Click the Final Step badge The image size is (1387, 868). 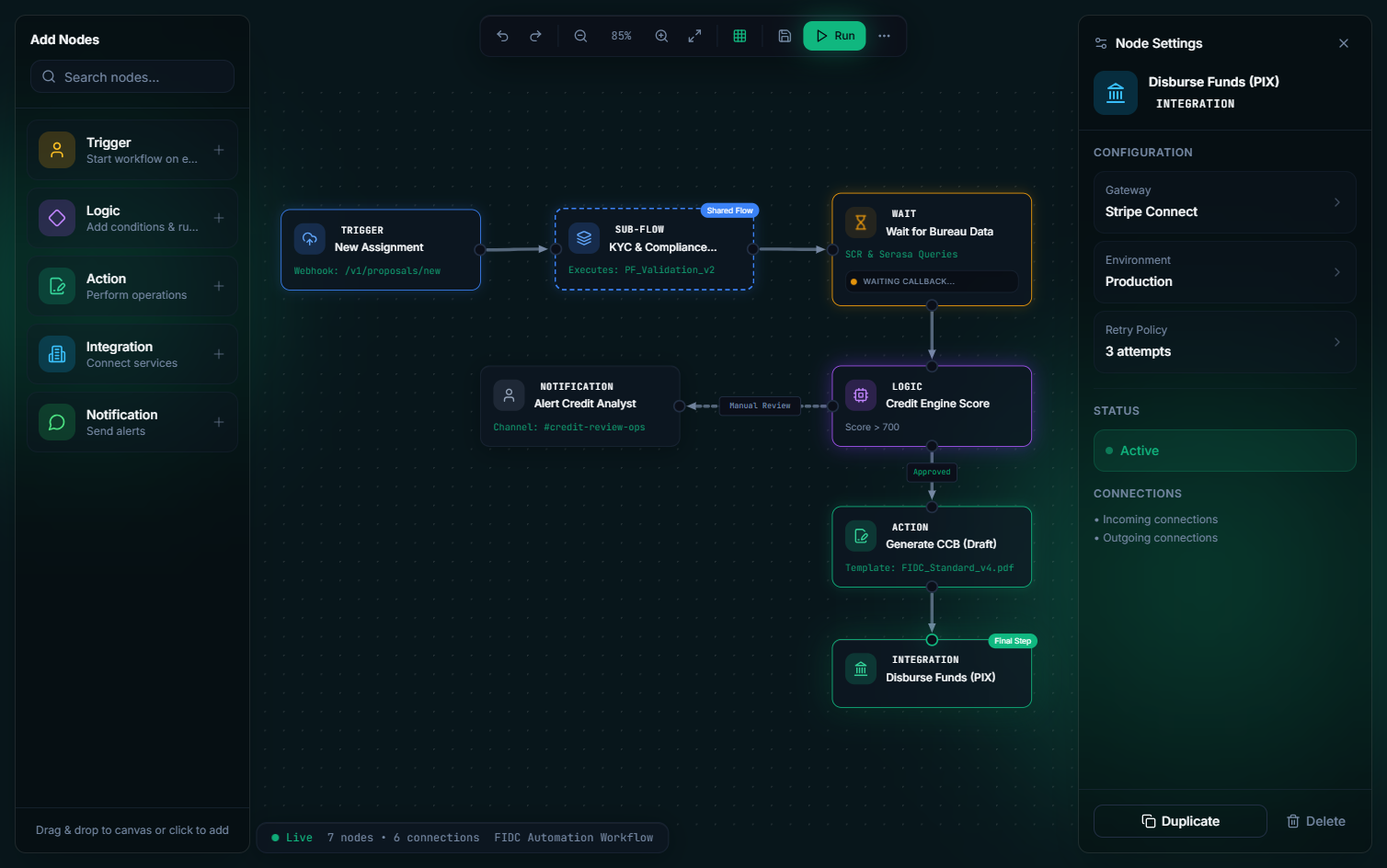pos(1013,641)
